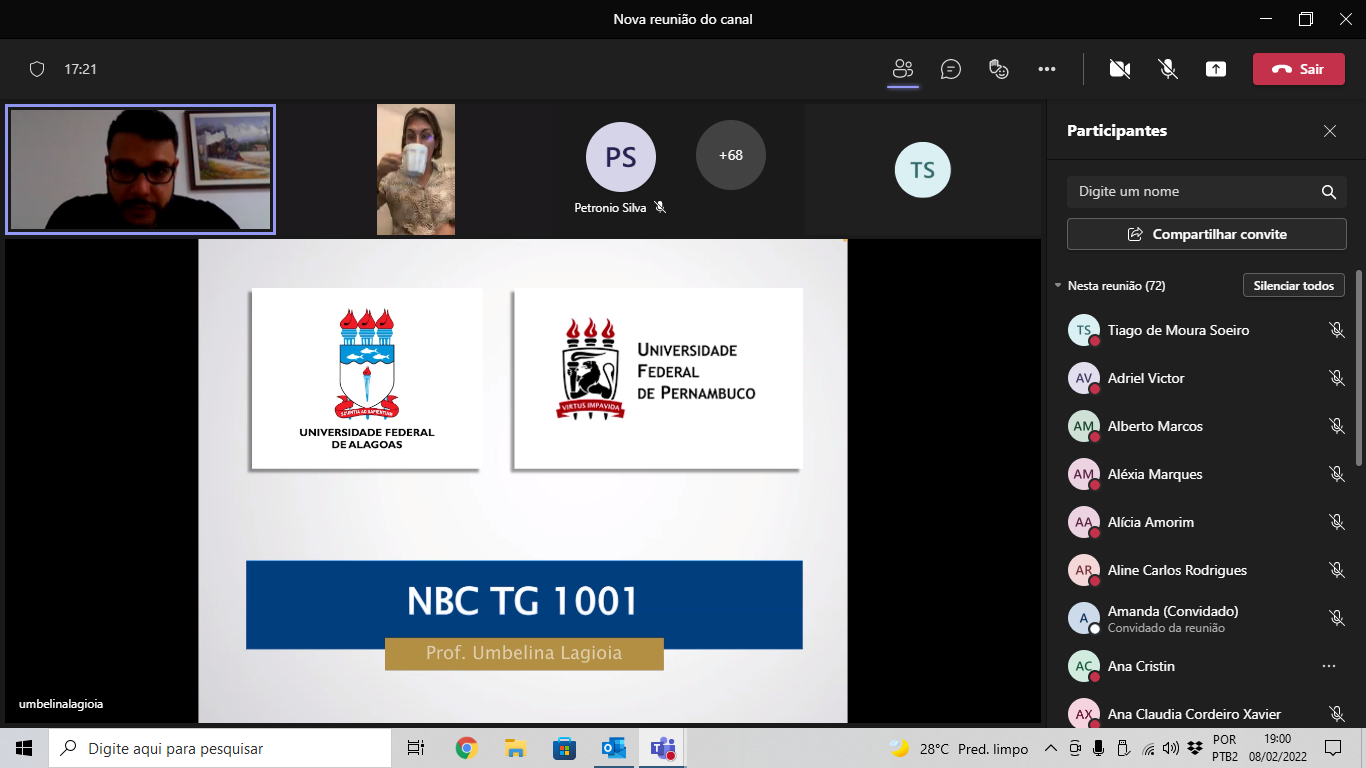The image size is (1366, 768).
Task: Open the More actions ellipsis menu
Action: (x=1047, y=69)
